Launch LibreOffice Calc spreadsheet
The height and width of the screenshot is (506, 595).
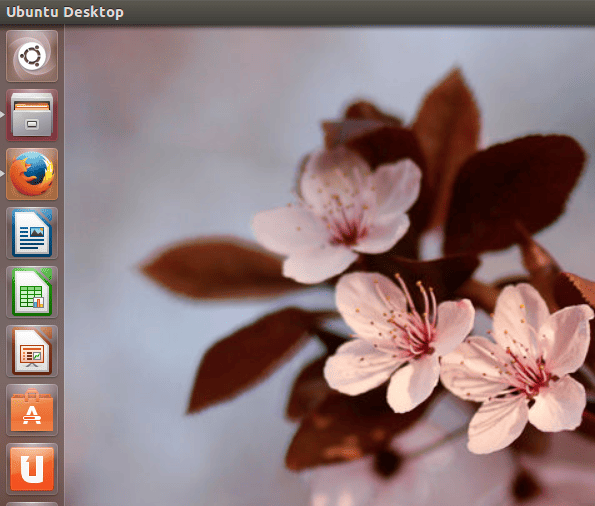[32, 292]
